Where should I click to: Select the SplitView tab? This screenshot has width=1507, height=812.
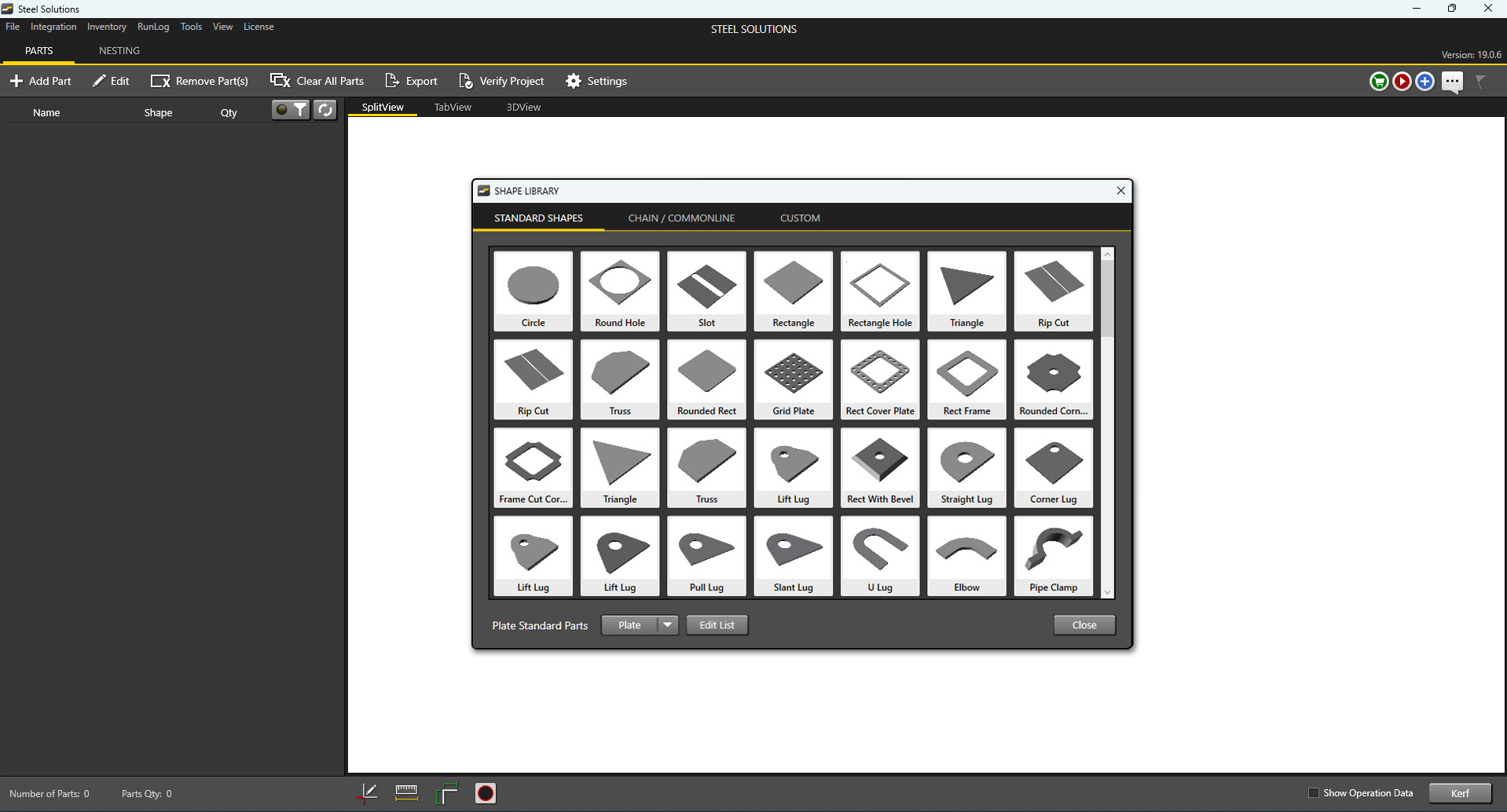pyautogui.click(x=383, y=108)
